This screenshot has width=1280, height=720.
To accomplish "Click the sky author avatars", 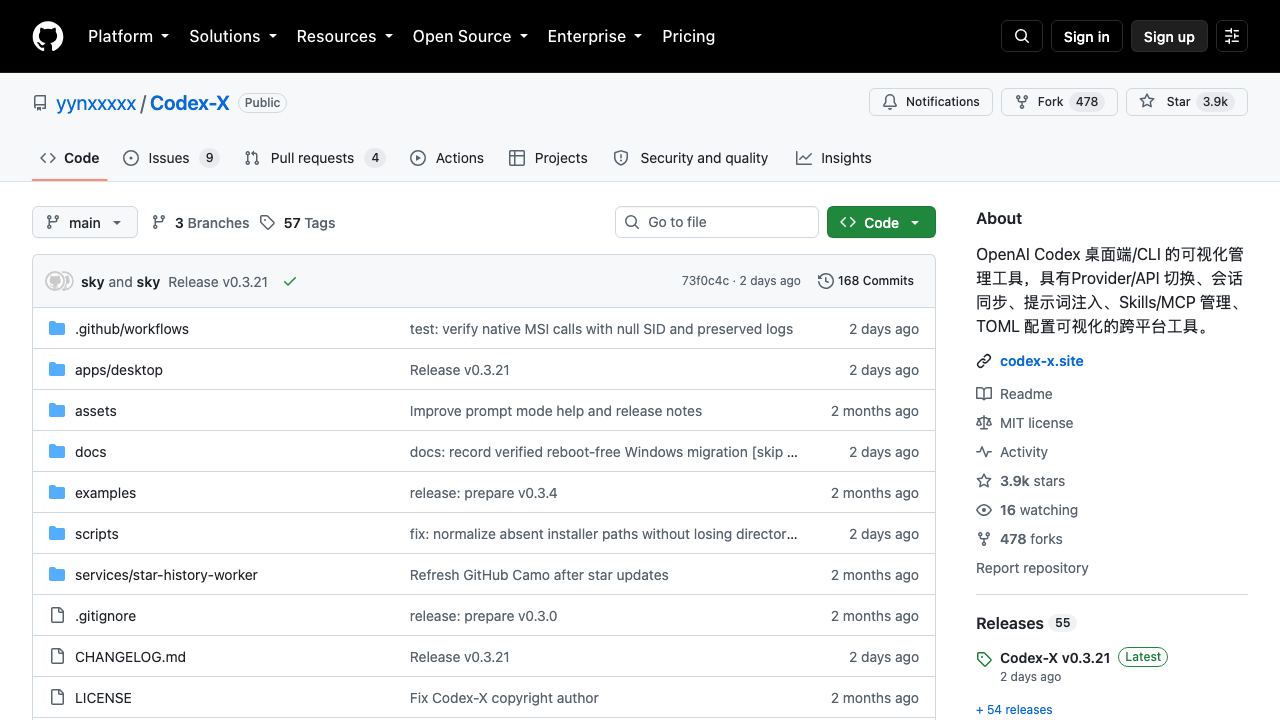I will (59, 281).
